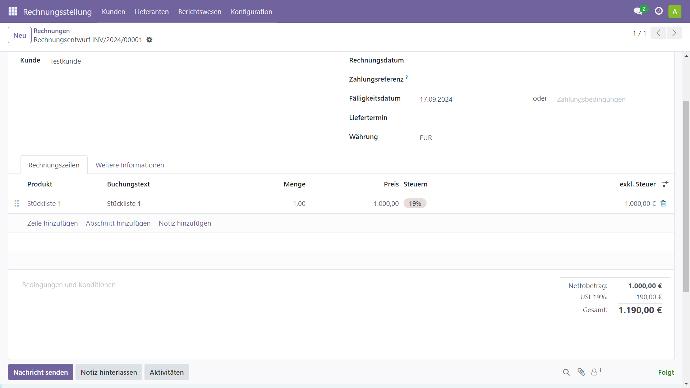690x388 pixels.
Task: Open the conversations chat icon
Action: (639, 11)
